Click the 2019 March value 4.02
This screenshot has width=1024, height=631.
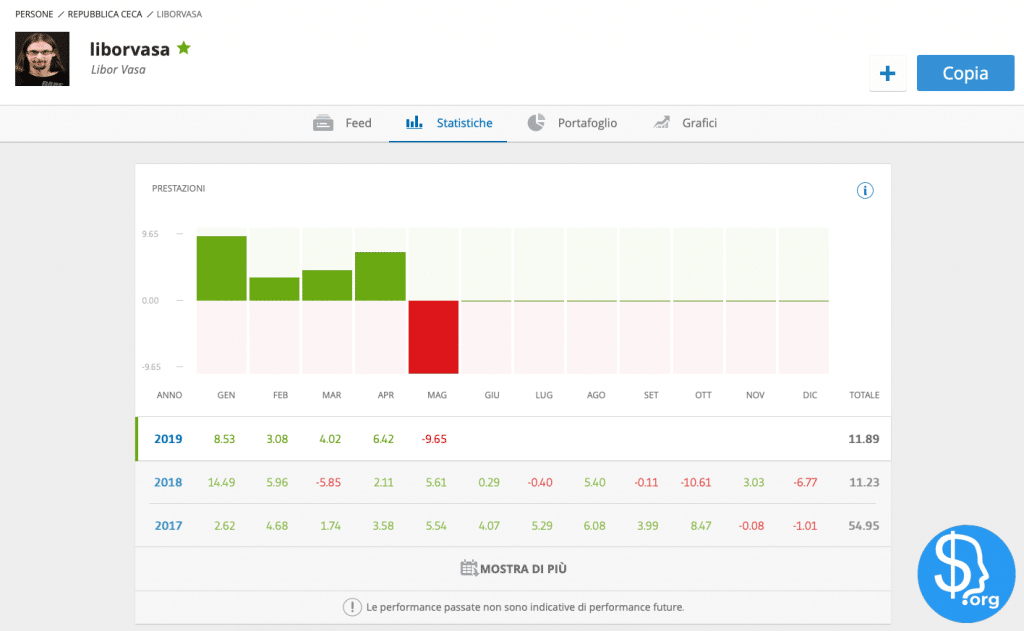[x=330, y=439]
